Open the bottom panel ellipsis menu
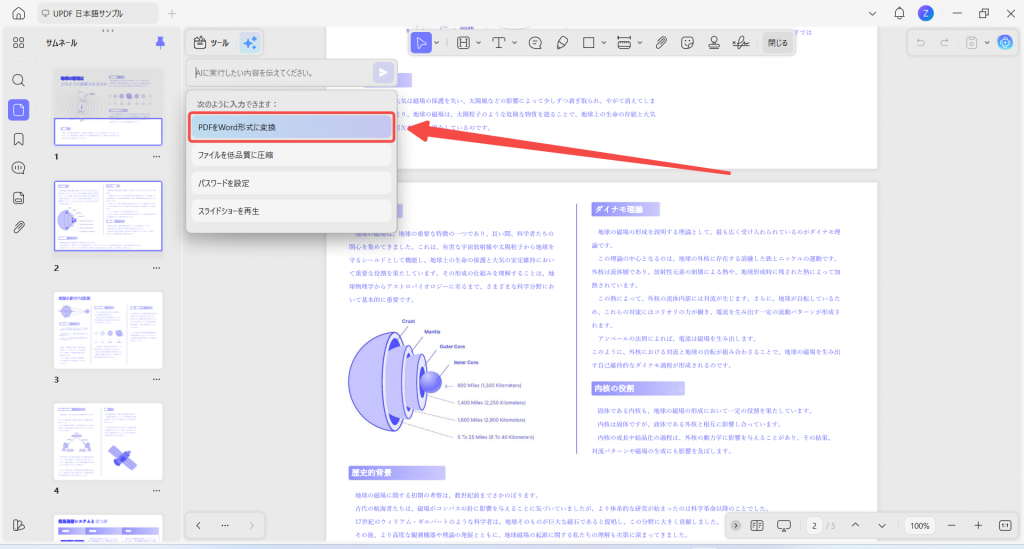Image resolution: width=1024 pixels, height=549 pixels. 225,525
